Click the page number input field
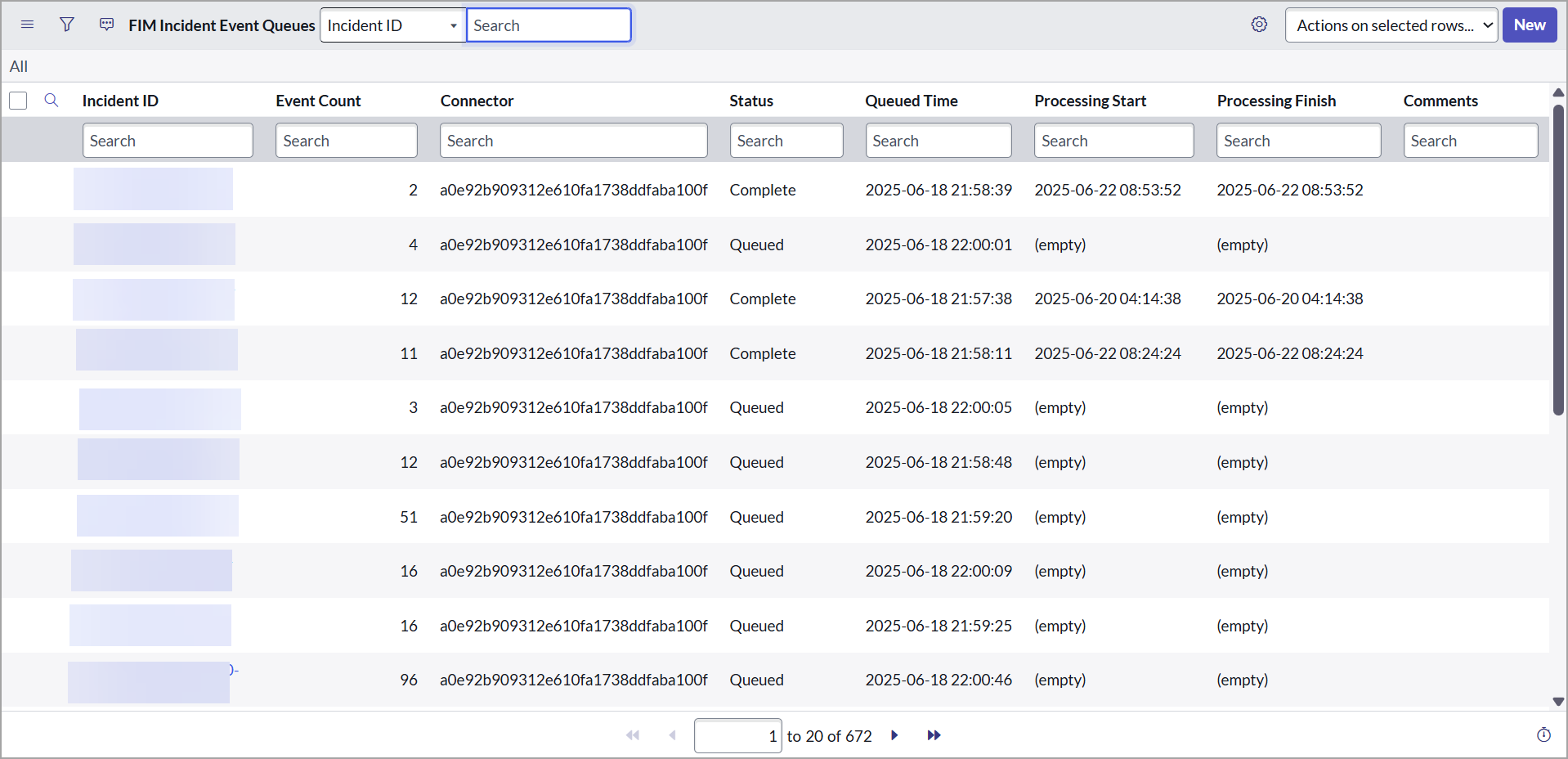This screenshot has height=759, width=1568. coord(737,736)
